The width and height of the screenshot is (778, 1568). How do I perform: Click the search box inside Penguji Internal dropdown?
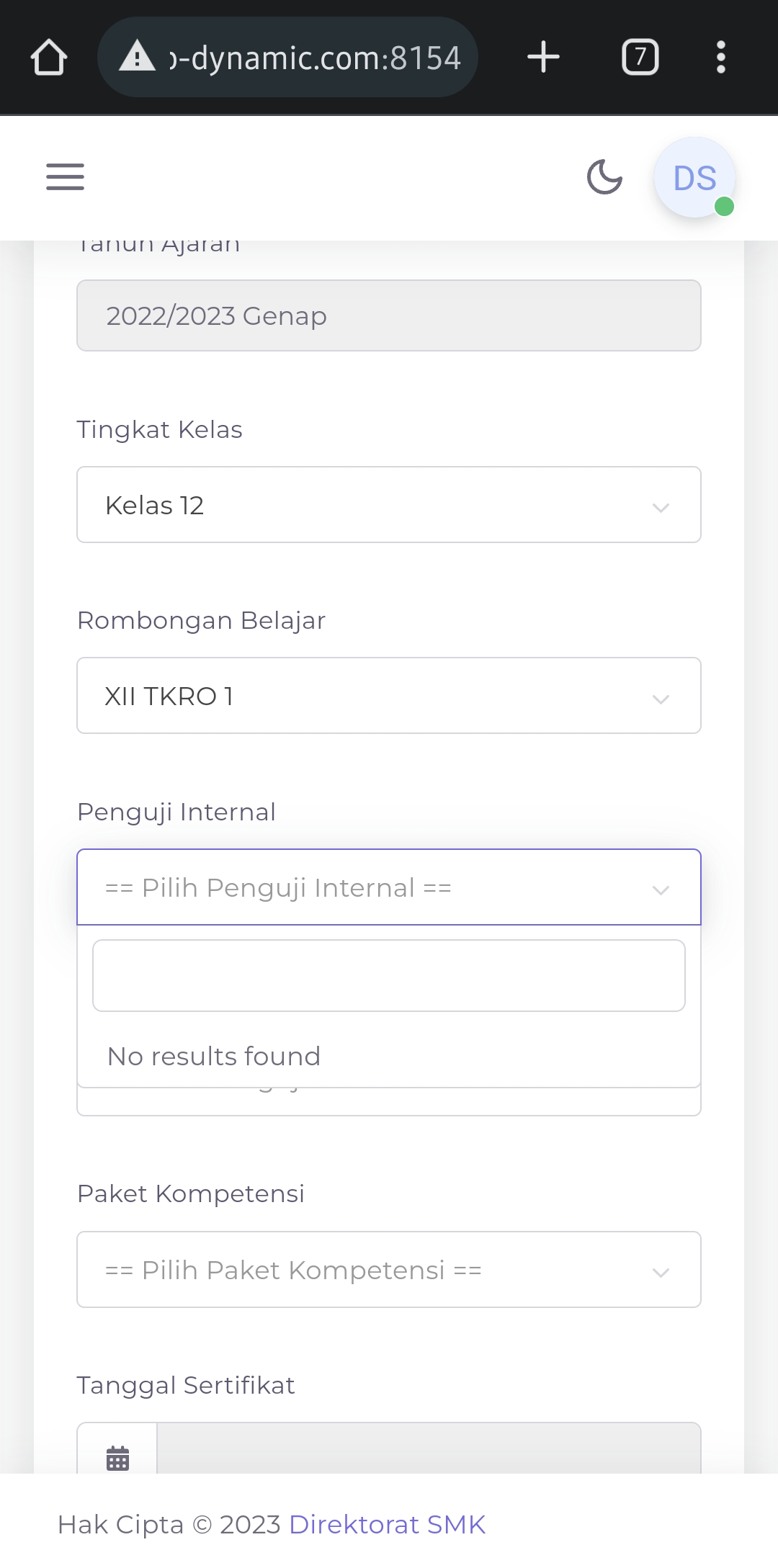388,975
